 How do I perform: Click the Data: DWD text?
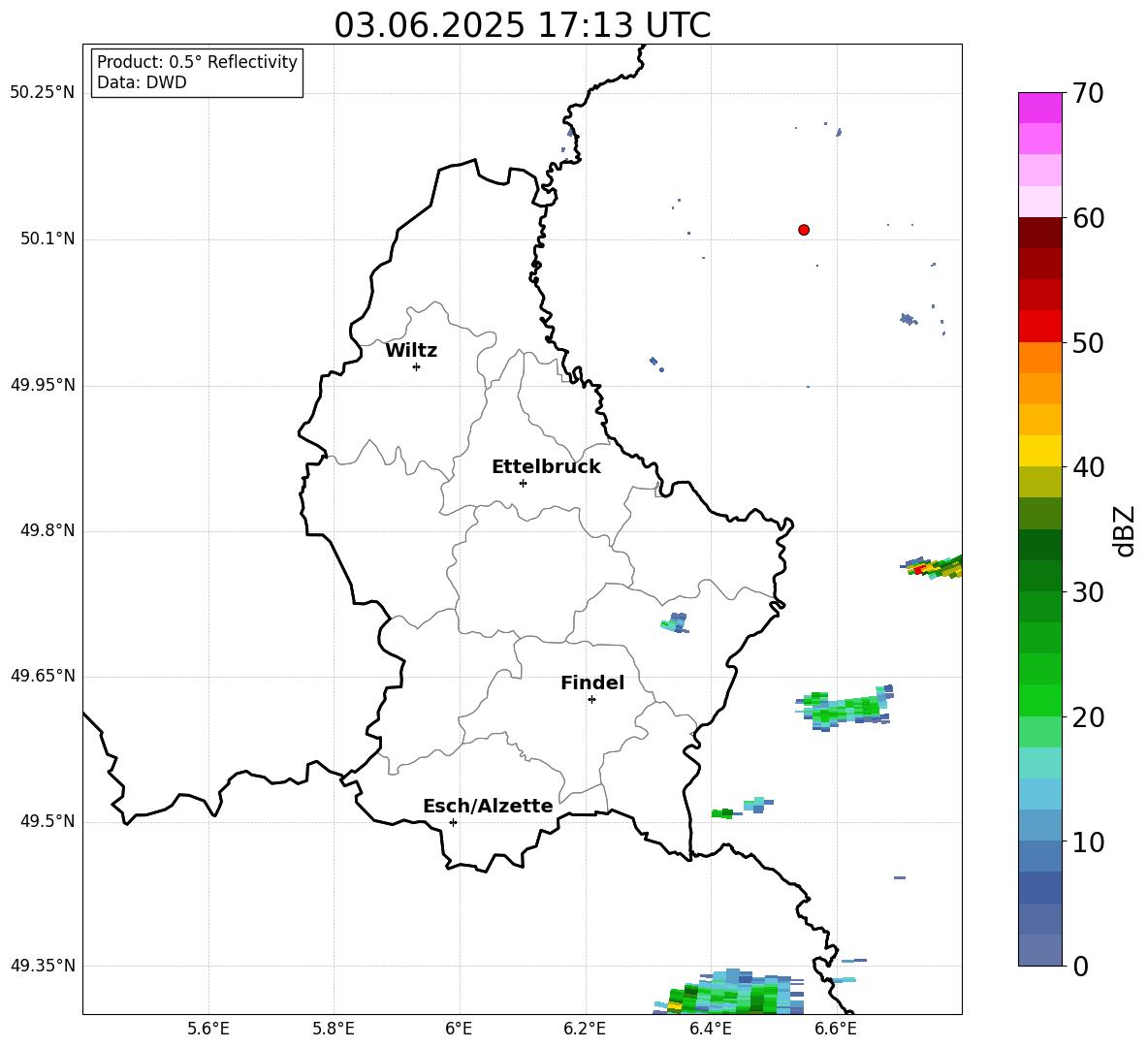pos(142,82)
